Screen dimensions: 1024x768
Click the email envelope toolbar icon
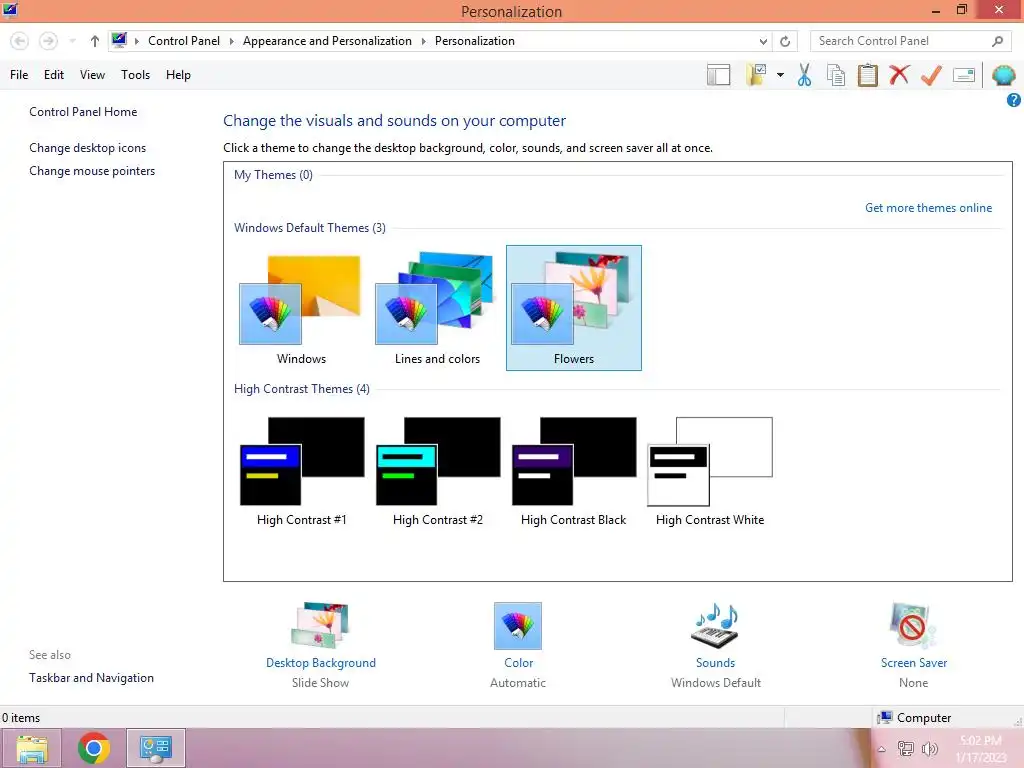click(x=964, y=75)
